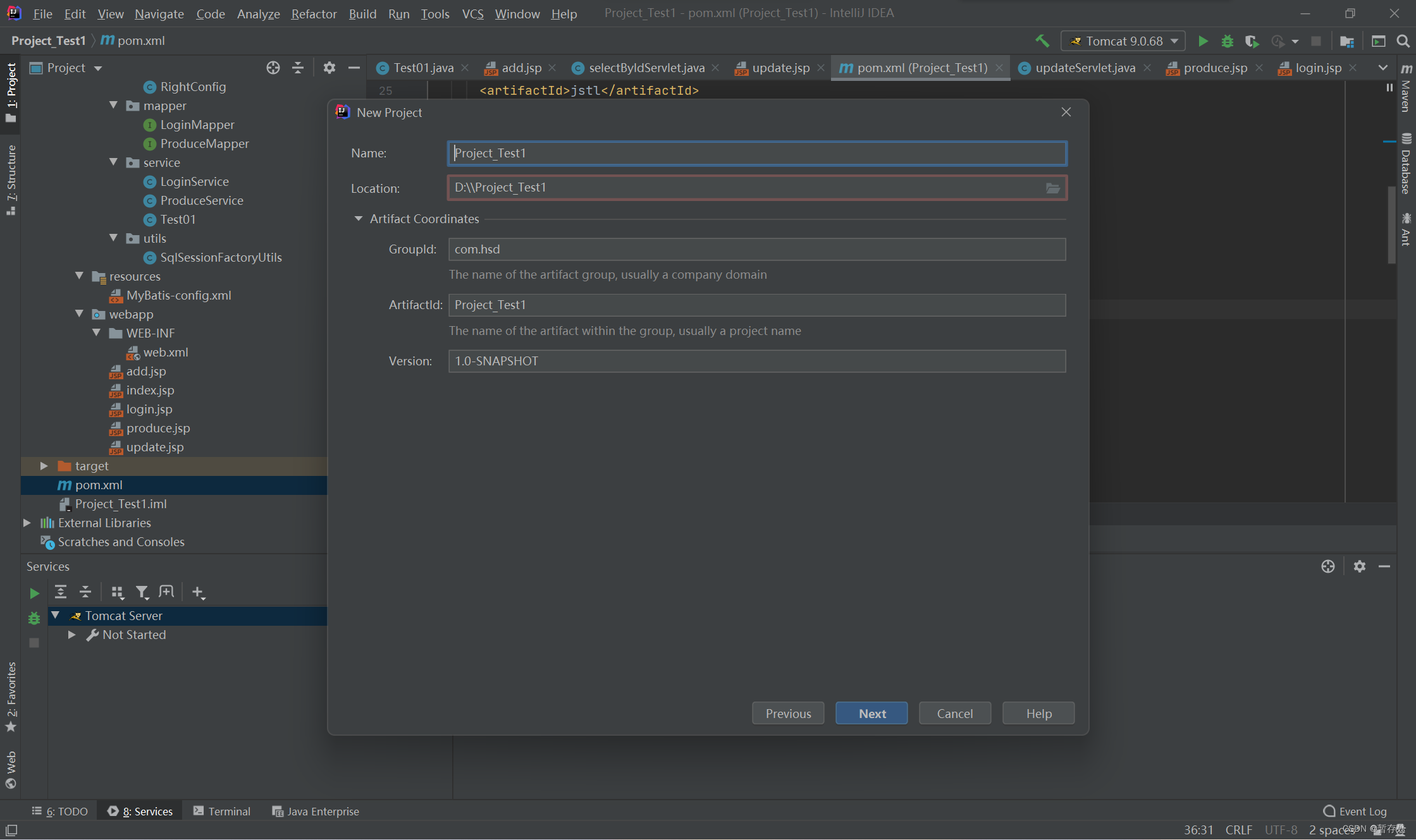Click locate file crosshair icon in Project panel
This screenshot has height=840, width=1416.
tap(273, 68)
